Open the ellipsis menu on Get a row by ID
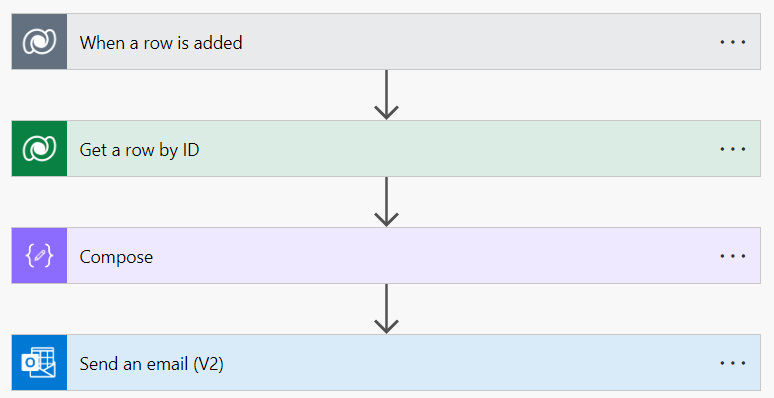Screen dimensions: 774x398 coord(733,149)
